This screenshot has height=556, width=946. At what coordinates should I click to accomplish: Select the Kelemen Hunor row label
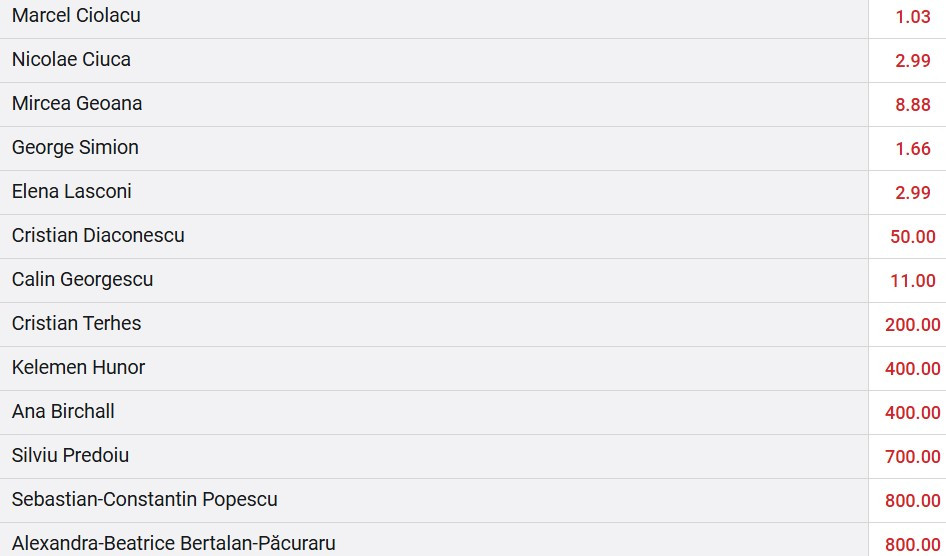coord(78,368)
